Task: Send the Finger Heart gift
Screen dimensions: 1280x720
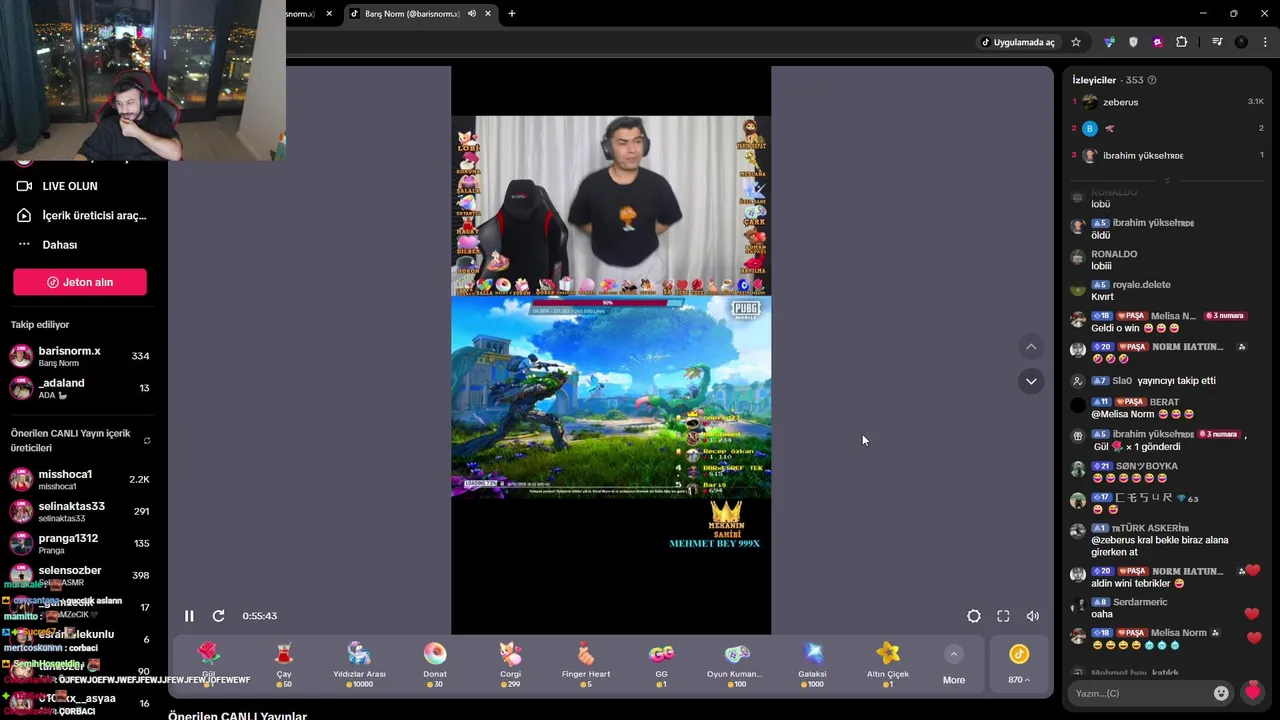Action: pos(586,664)
